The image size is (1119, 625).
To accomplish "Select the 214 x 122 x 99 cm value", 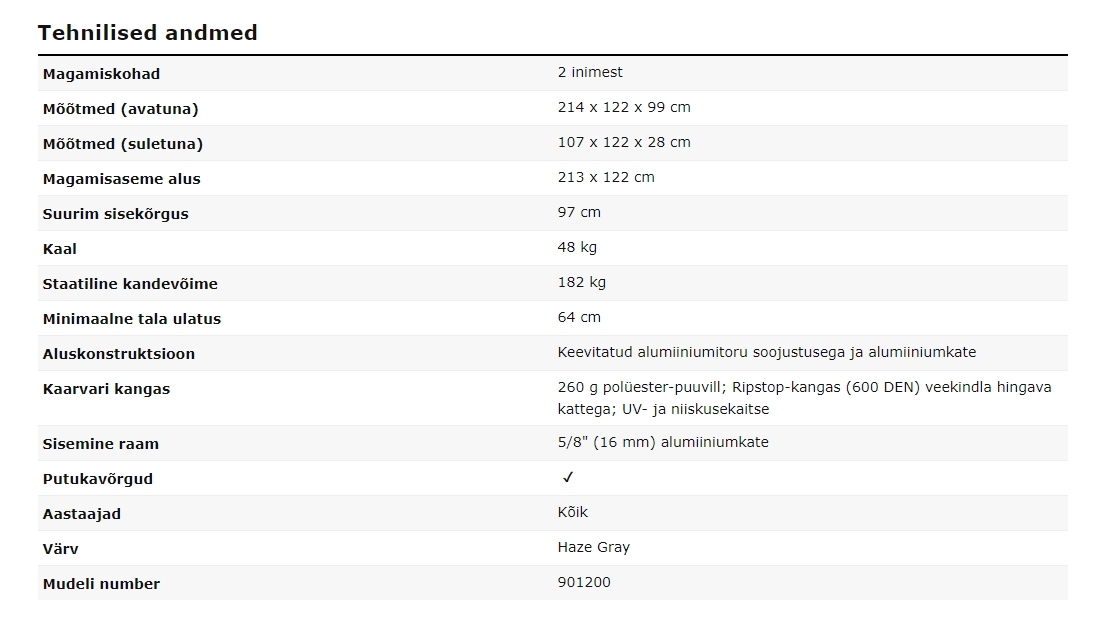I will pos(624,107).
